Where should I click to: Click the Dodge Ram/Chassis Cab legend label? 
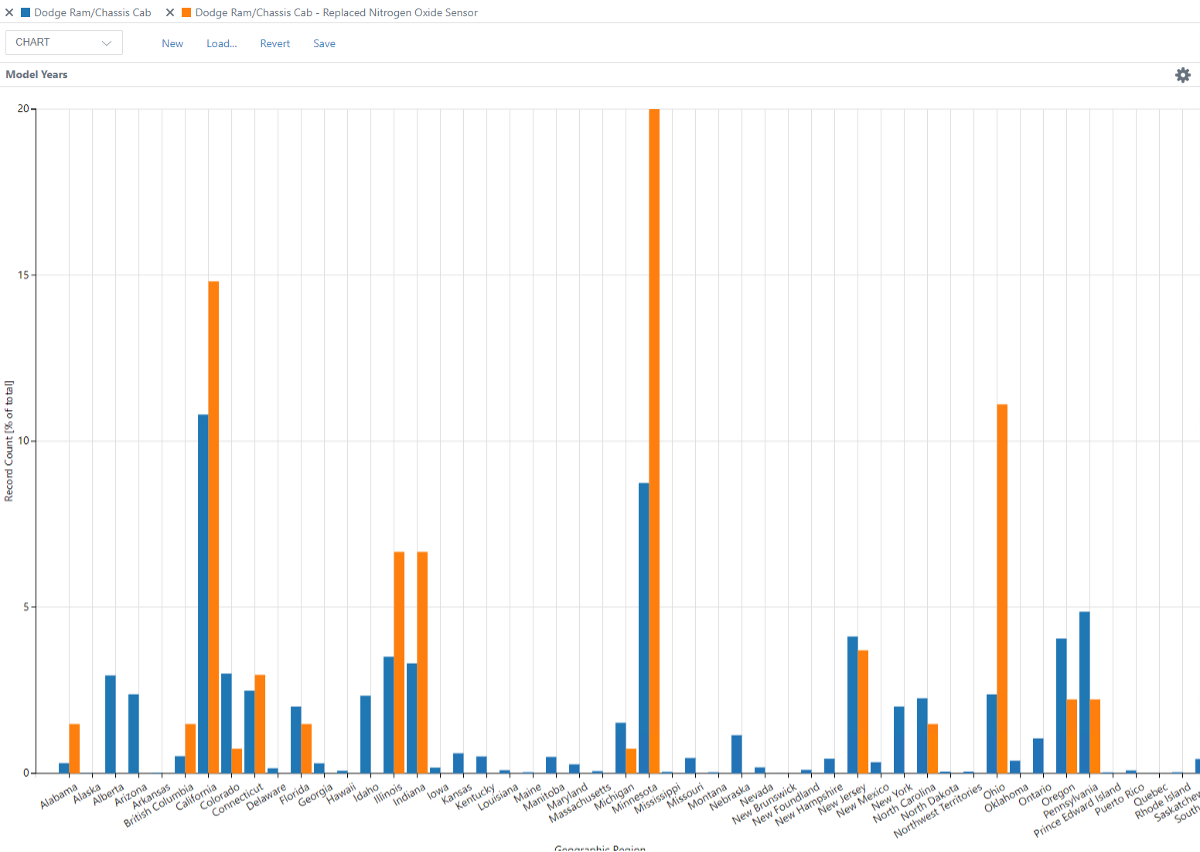pyautogui.click(x=93, y=13)
